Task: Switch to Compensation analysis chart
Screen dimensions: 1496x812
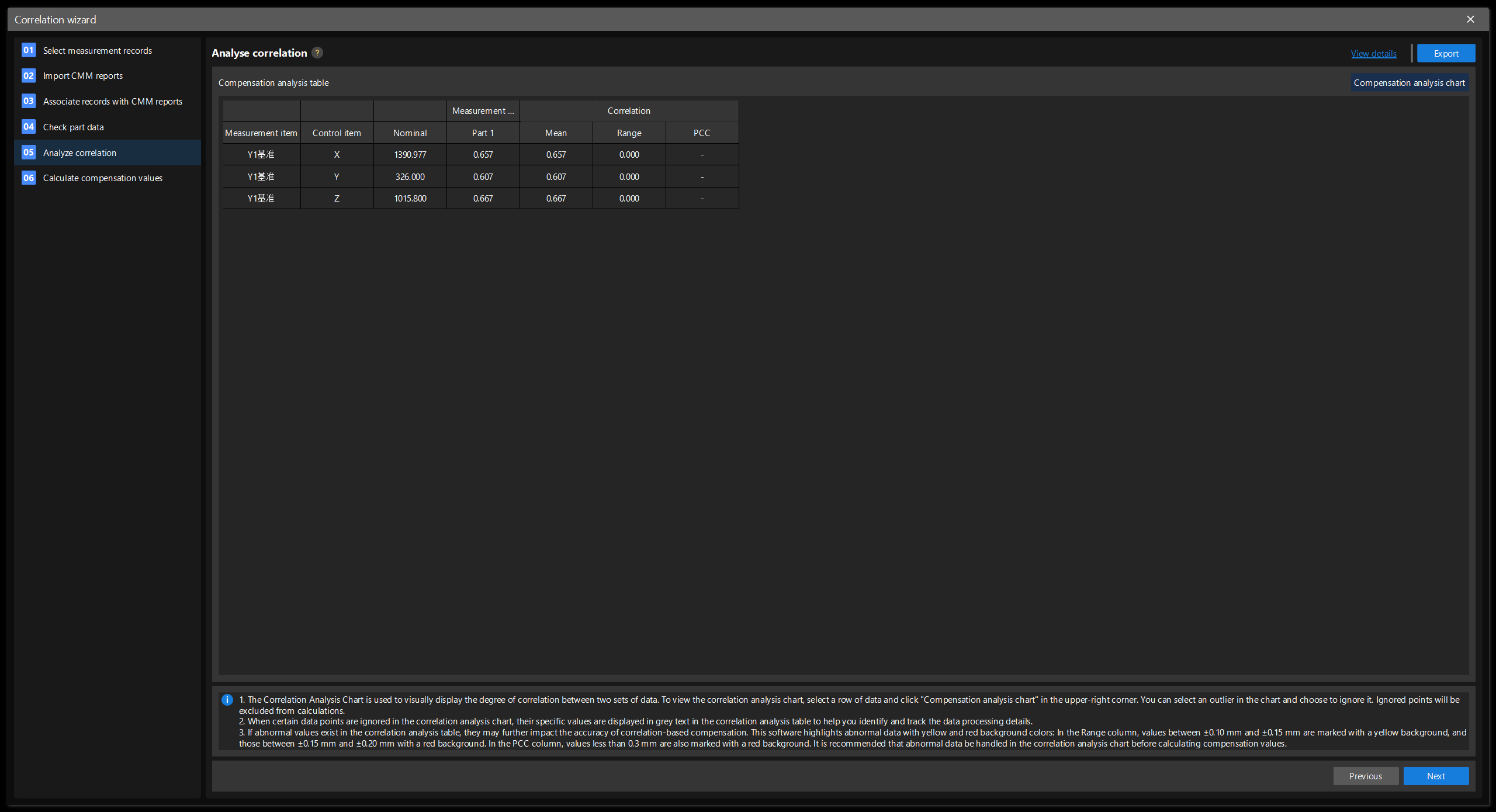Action: (x=1409, y=82)
